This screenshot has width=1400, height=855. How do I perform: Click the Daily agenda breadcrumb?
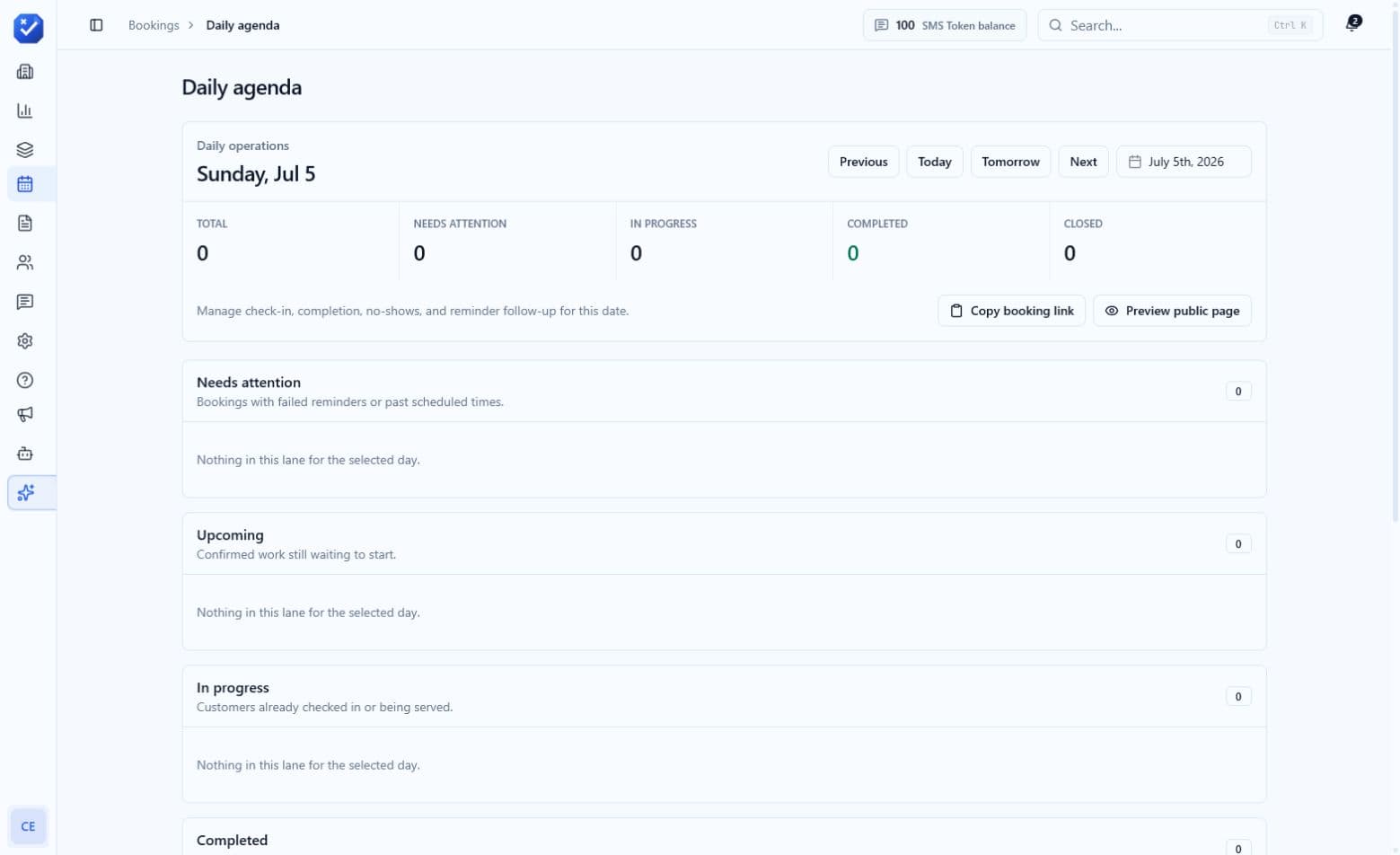pos(242,25)
